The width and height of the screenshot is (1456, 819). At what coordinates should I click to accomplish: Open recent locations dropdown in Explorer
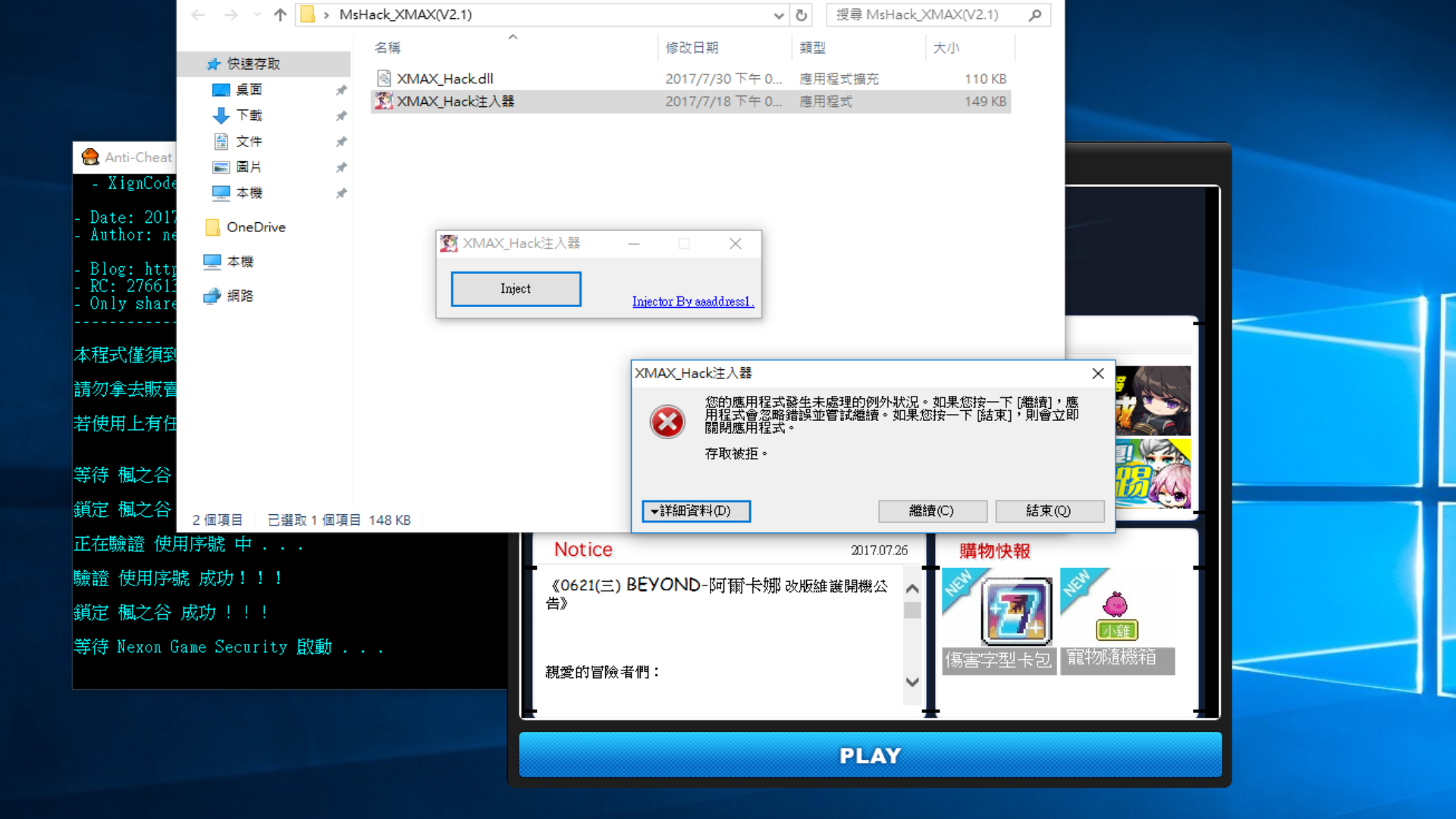pos(257,14)
